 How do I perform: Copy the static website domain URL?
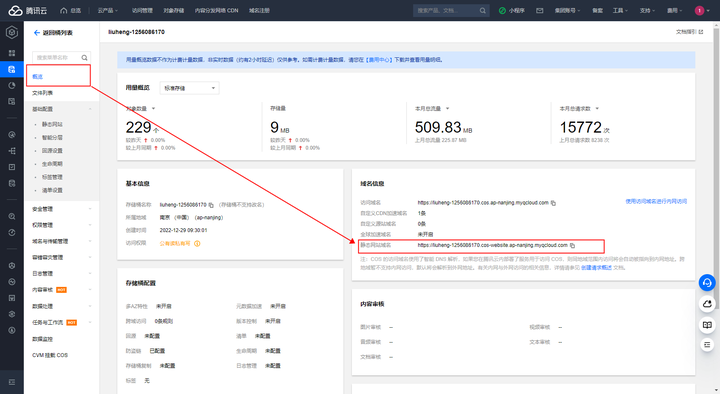click(x=573, y=246)
